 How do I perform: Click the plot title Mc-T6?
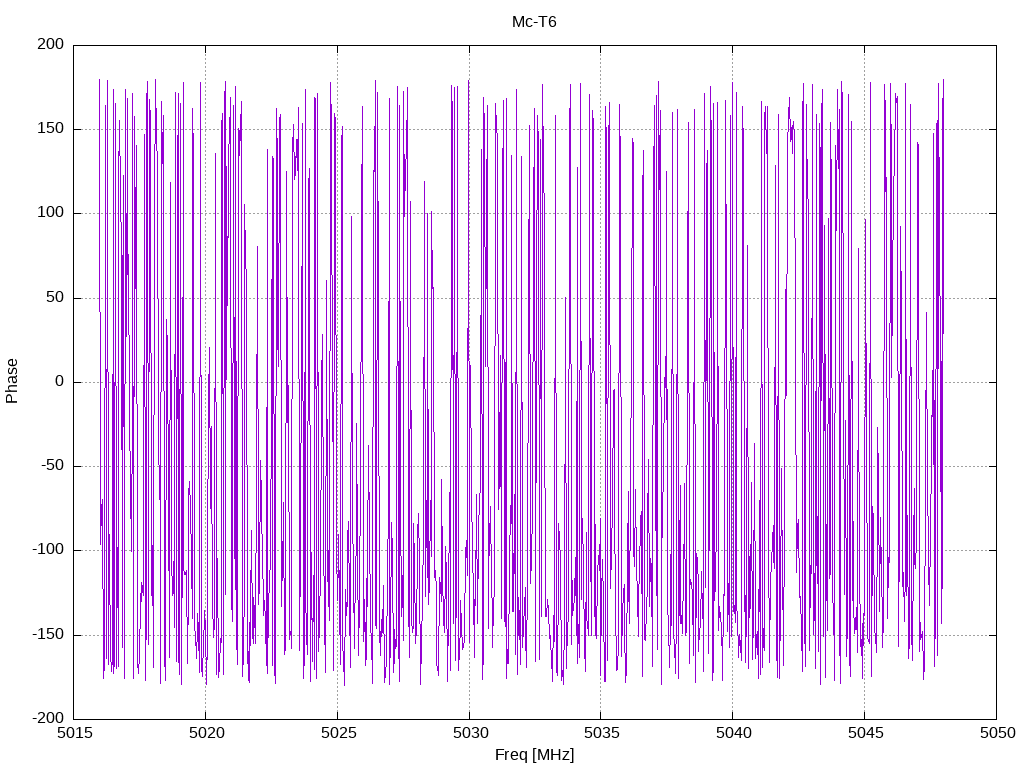pos(534,22)
